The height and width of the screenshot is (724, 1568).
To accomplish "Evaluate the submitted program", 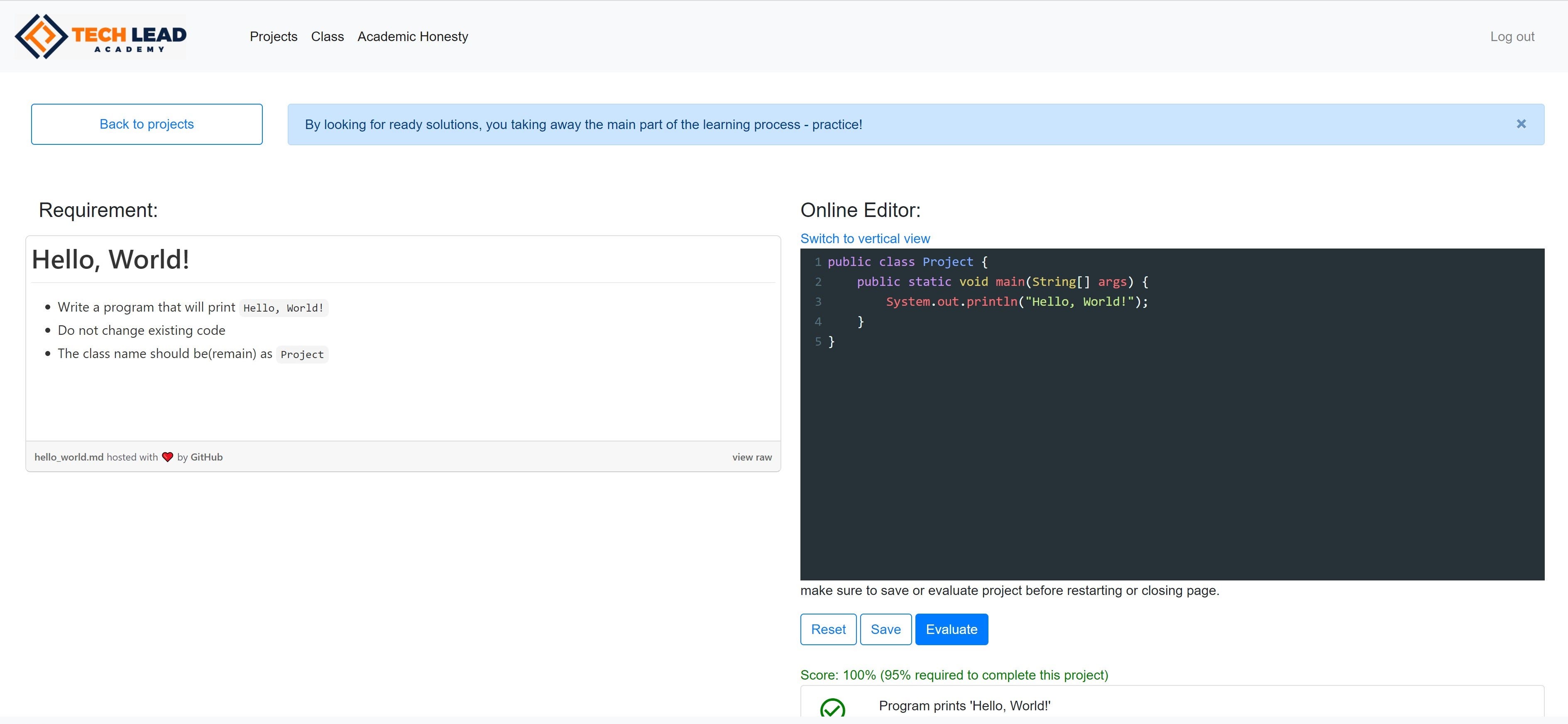I will (x=951, y=629).
